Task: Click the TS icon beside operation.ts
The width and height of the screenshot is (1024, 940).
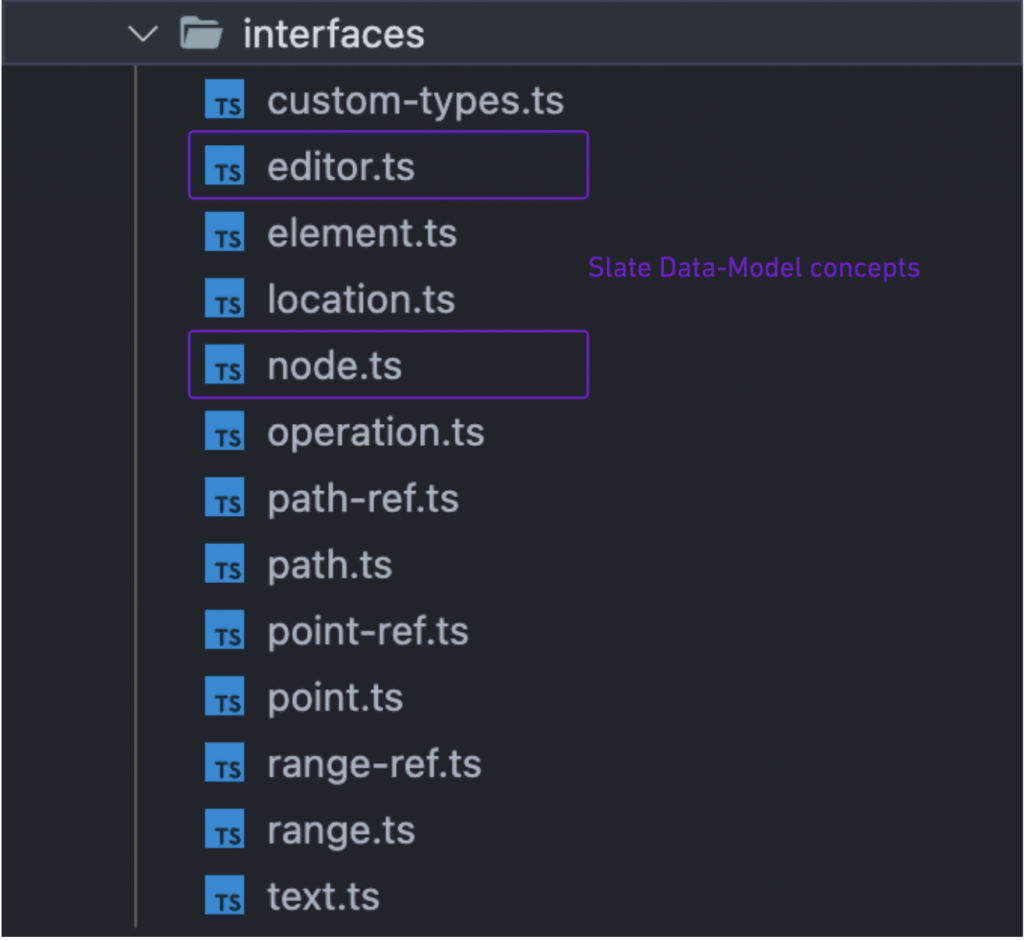Action: [225, 433]
